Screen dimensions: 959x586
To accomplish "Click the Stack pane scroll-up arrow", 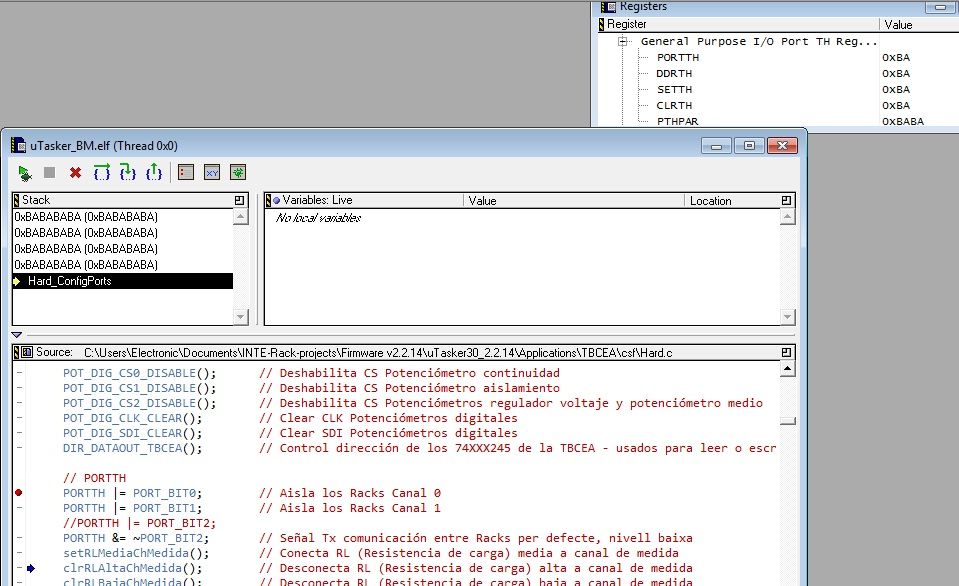I will tap(240, 217).
